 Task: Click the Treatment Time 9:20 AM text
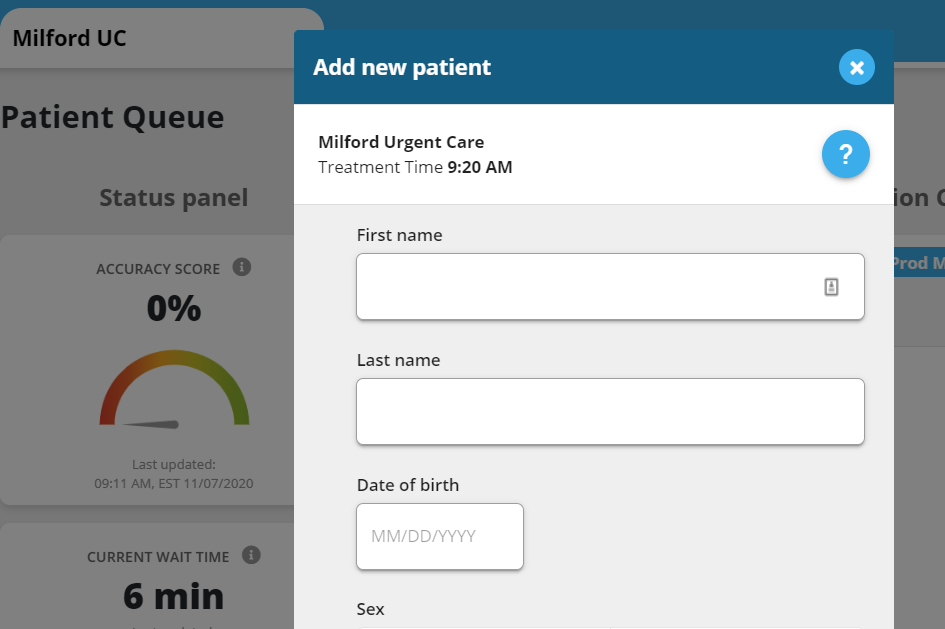[x=415, y=167]
